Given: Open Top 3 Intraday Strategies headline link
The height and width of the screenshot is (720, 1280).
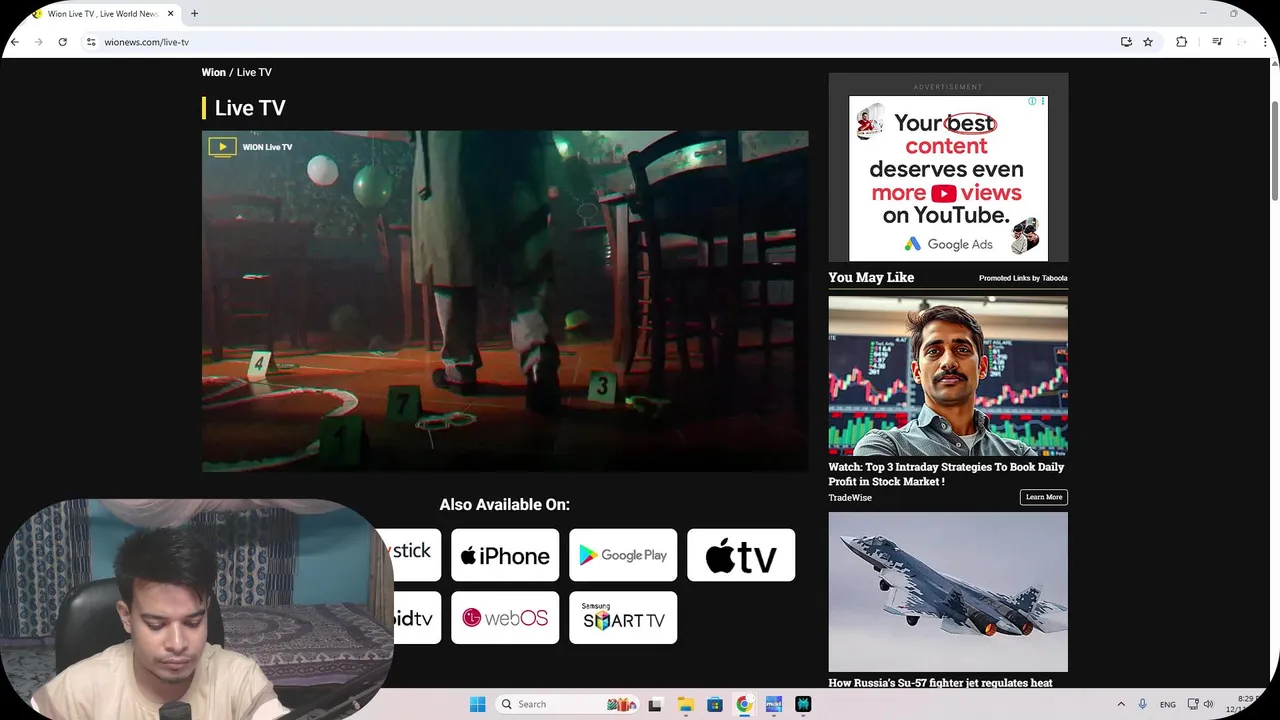Looking at the screenshot, I should coord(946,474).
